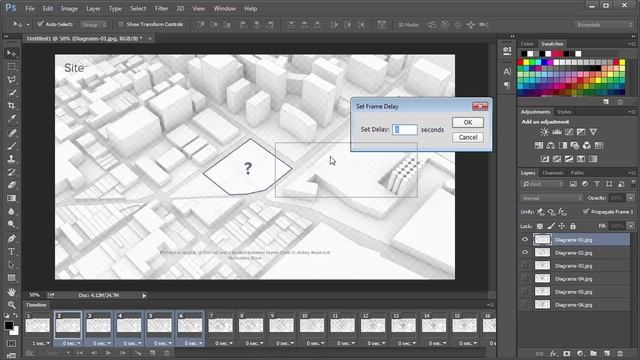Select the Clone Stamp tool
The width and height of the screenshot is (640, 360).
point(11,159)
